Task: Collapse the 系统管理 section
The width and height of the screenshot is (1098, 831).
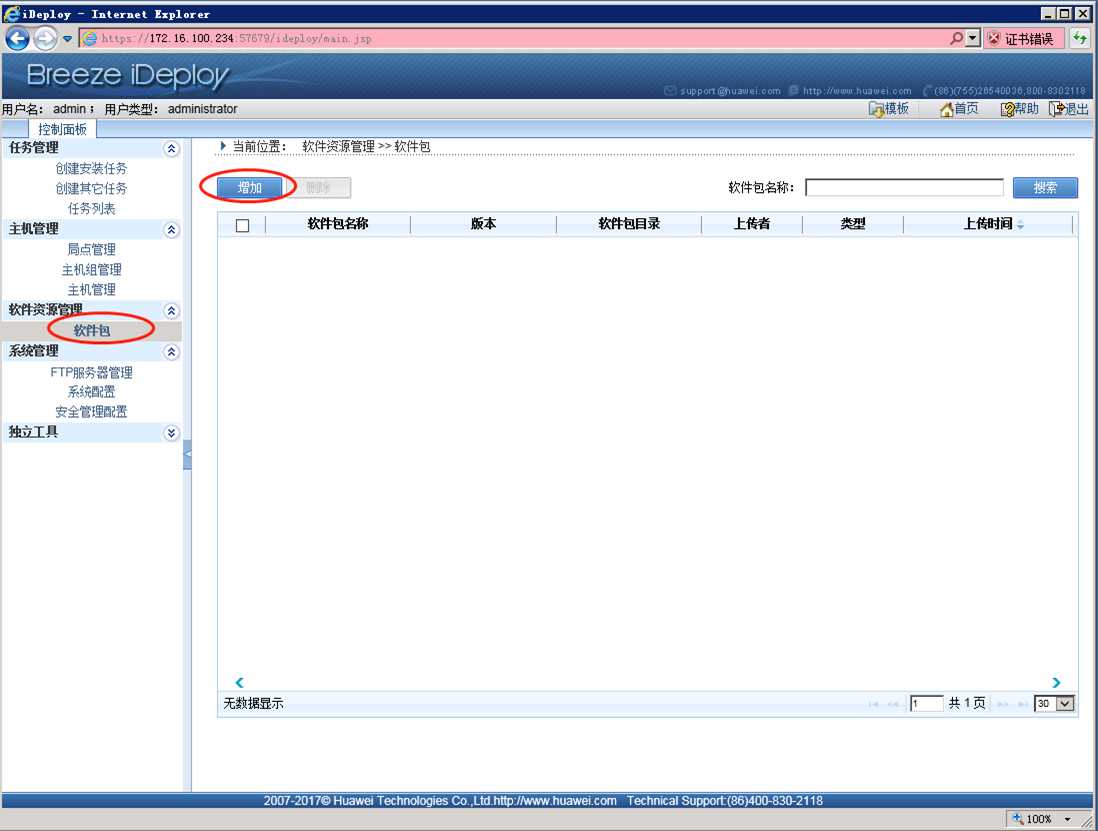Action: 171,352
